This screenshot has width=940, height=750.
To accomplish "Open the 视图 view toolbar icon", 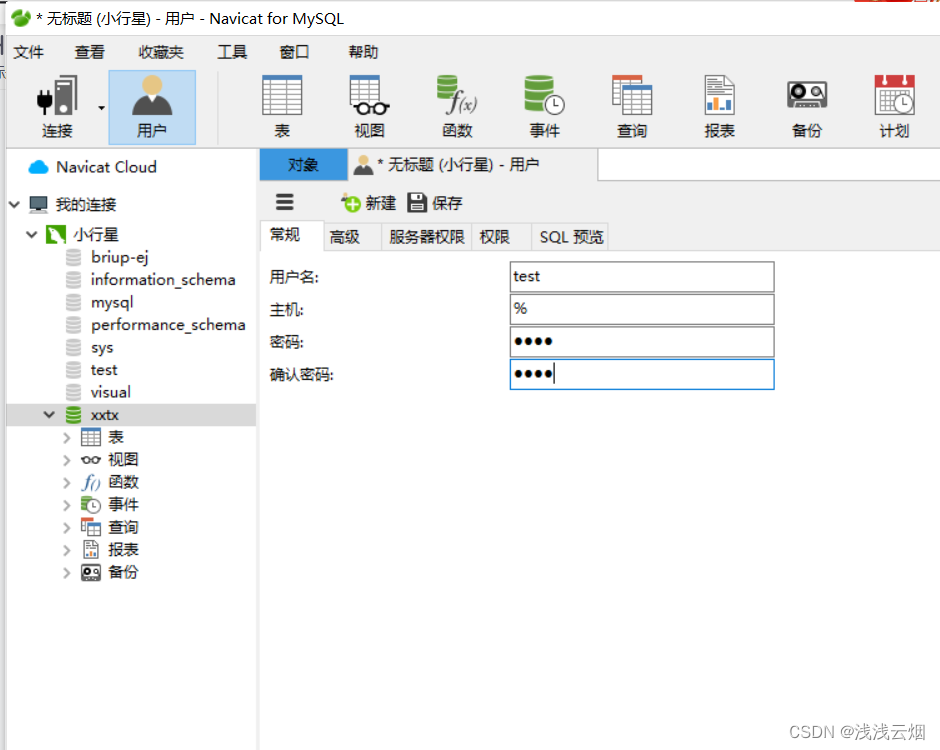I will pyautogui.click(x=369, y=107).
